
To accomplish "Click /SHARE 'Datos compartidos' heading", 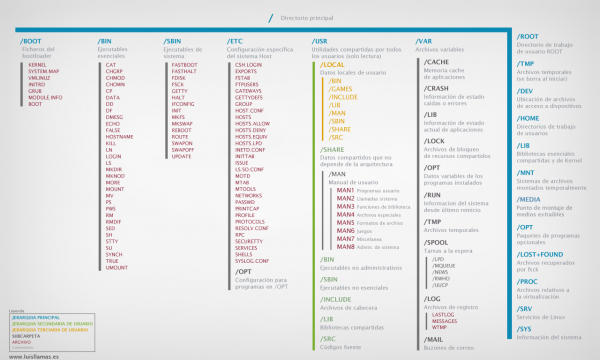I will [332, 150].
